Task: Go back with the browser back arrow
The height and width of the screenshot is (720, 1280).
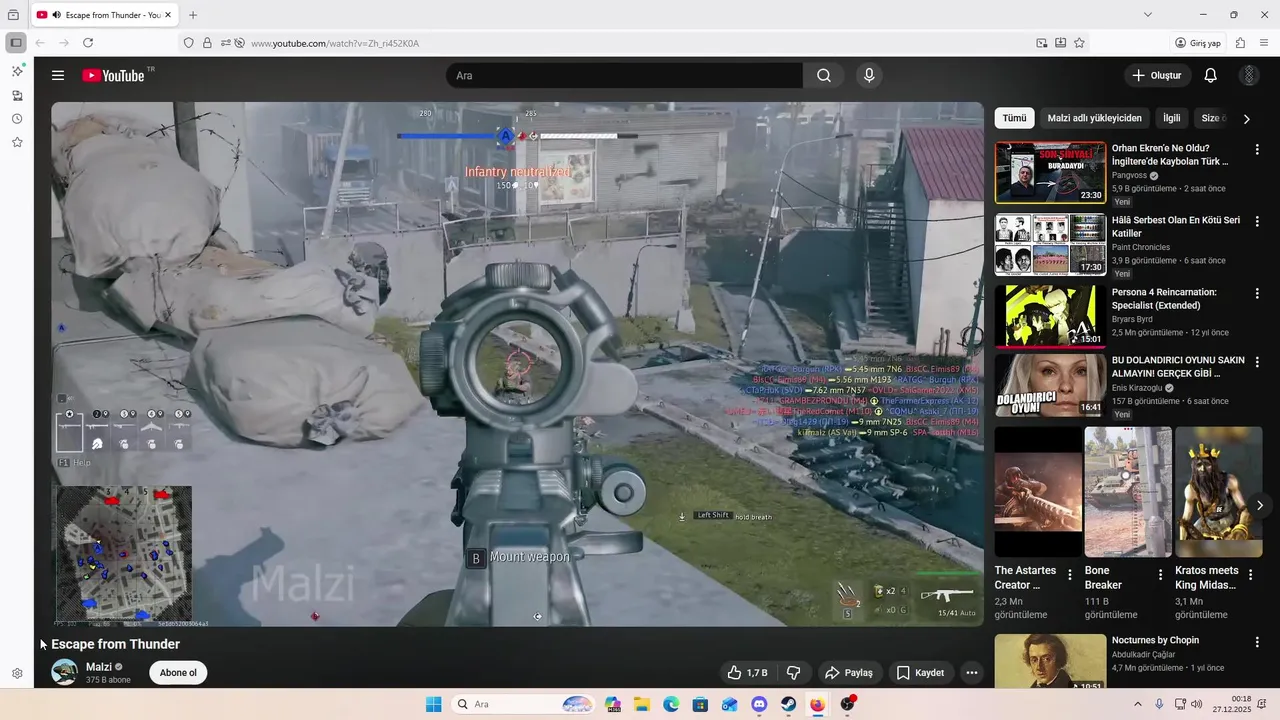Action: 40,43
